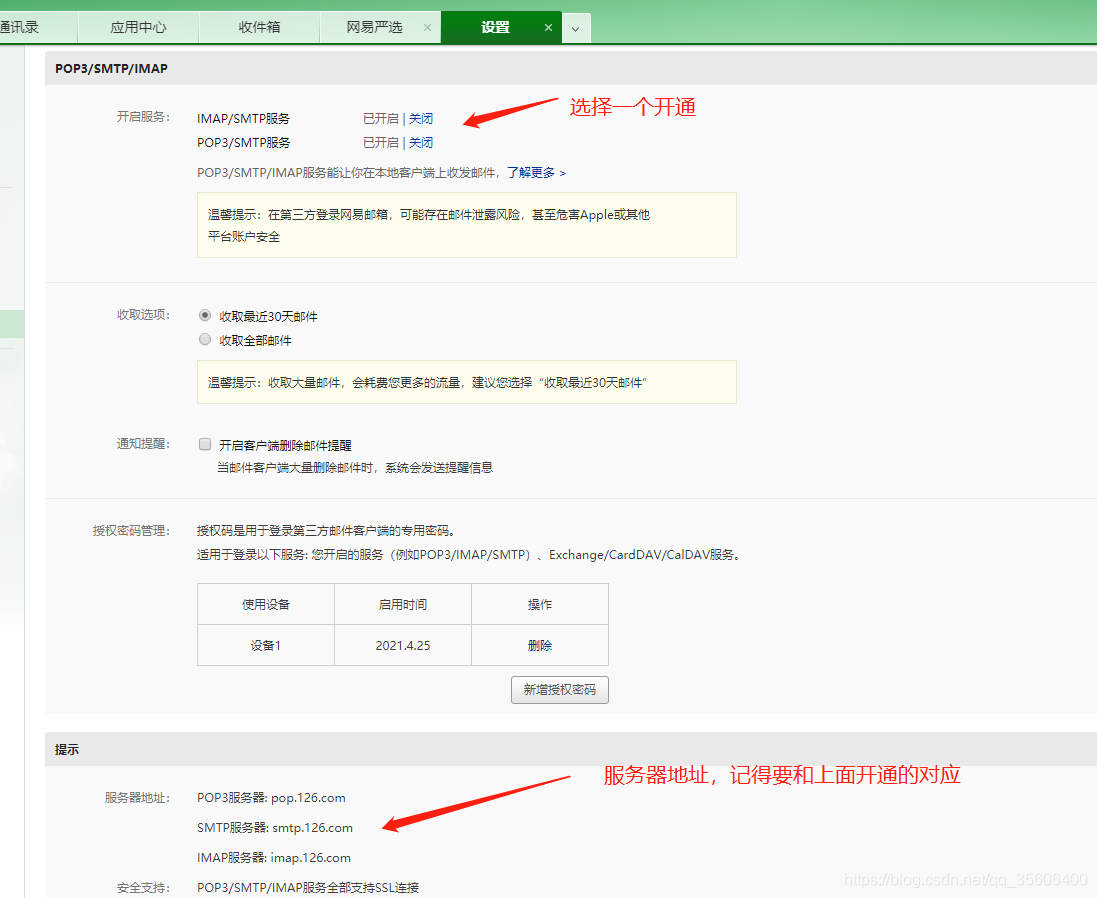Expand the tab list dropdown arrow
Image resolution: width=1097 pixels, height=898 pixels.
tap(576, 29)
